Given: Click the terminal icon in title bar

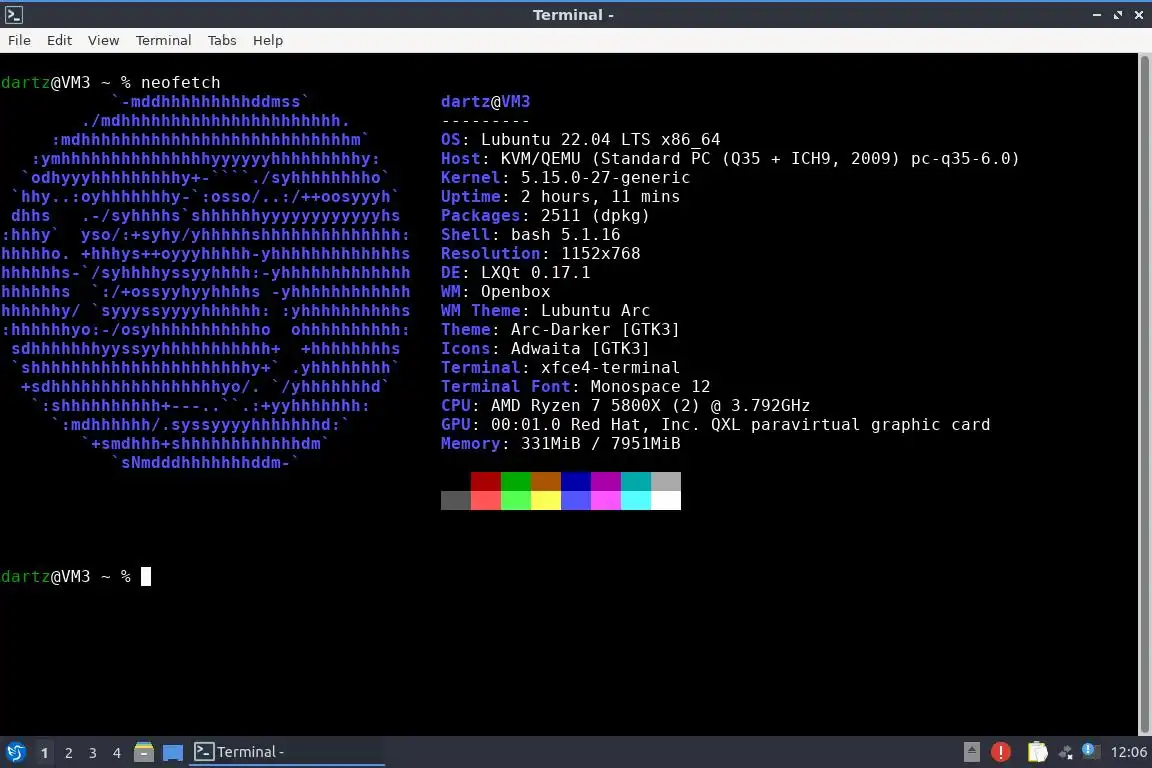Looking at the screenshot, I should point(14,15).
